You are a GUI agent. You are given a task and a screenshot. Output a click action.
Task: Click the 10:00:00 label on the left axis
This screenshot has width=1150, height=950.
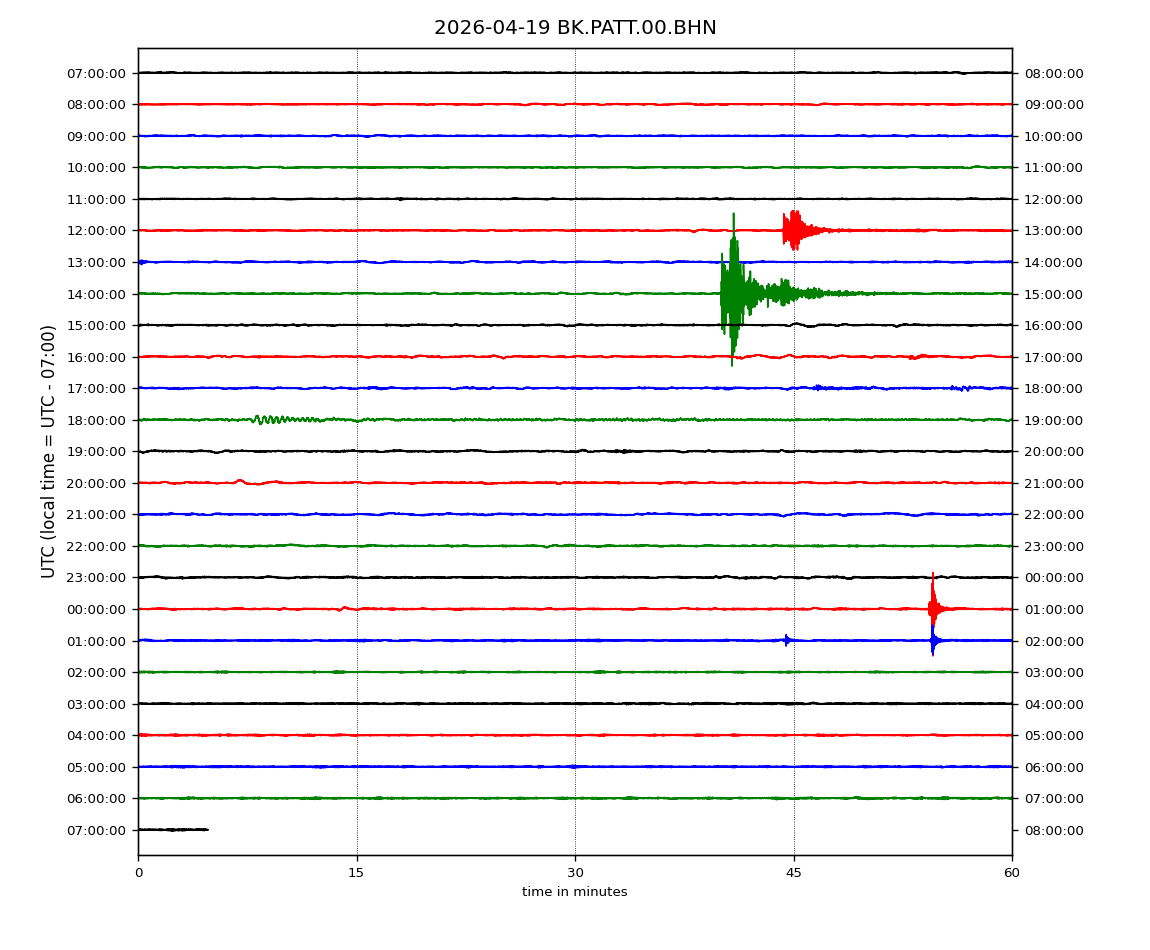pyautogui.click(x=98, y=168)
